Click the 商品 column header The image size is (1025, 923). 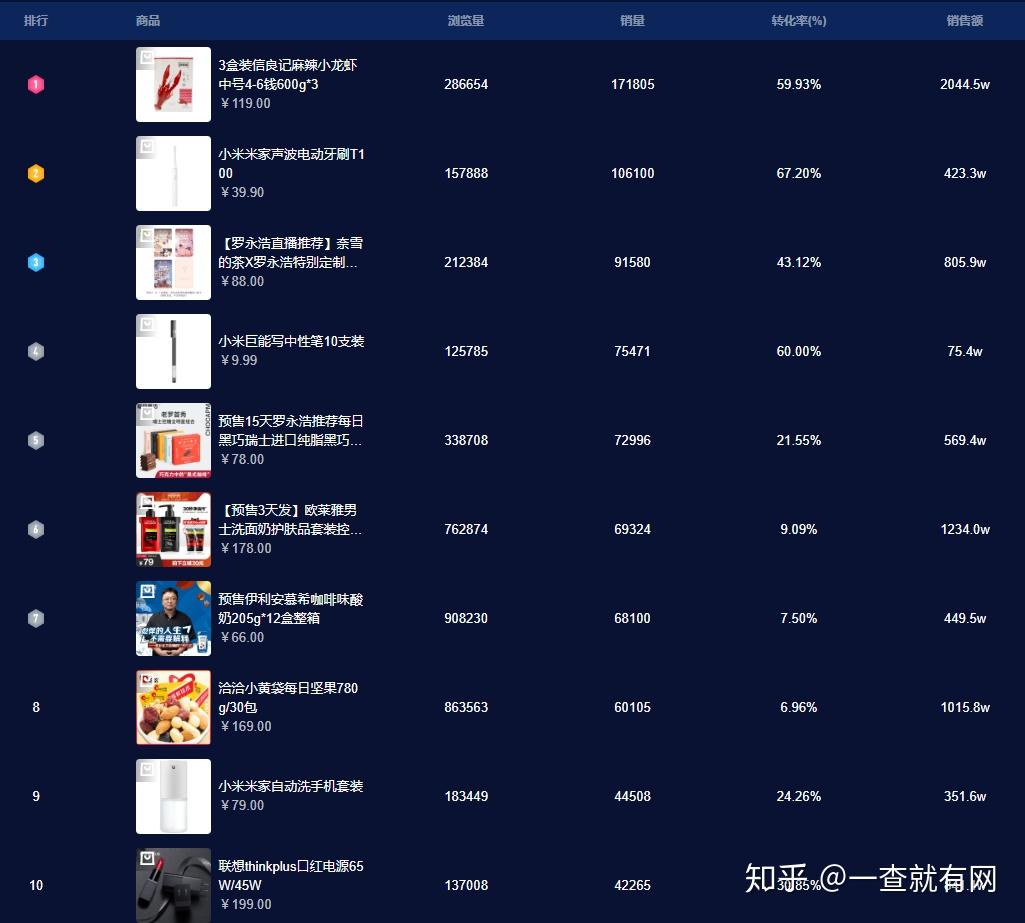pyautogui.click(x=148, y=21)
